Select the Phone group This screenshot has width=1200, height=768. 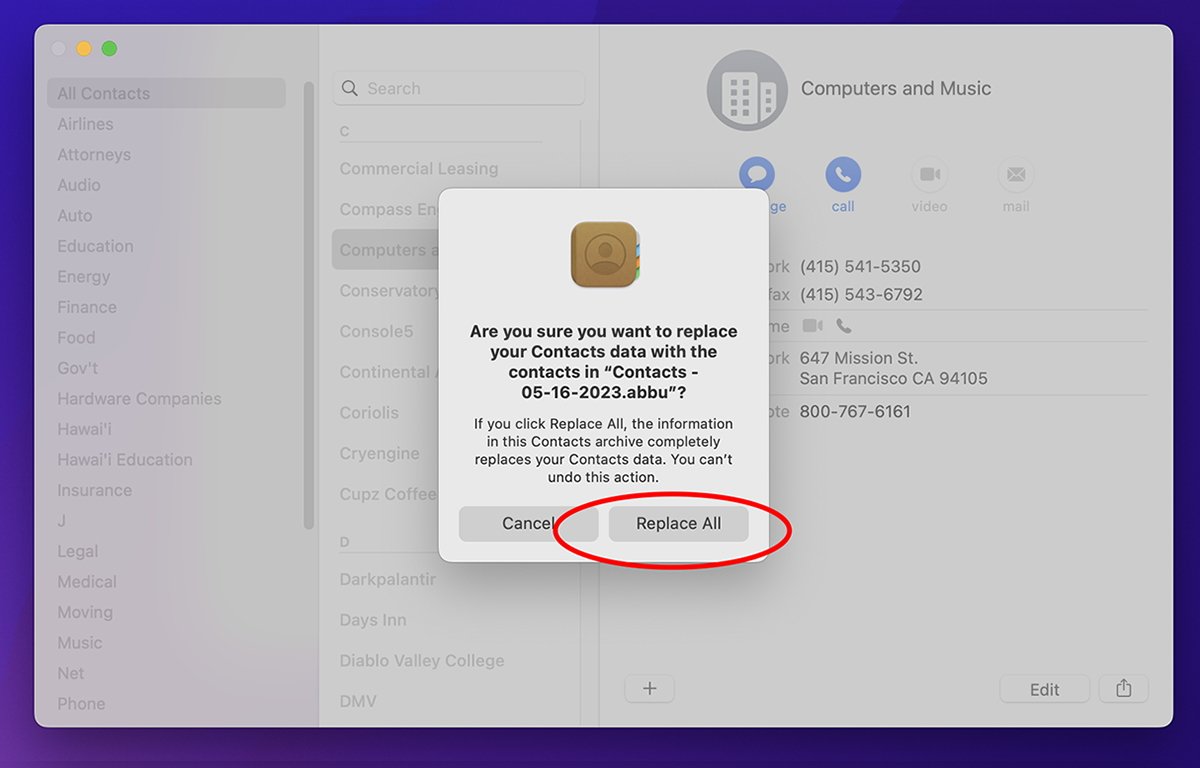tap(81, 704)
